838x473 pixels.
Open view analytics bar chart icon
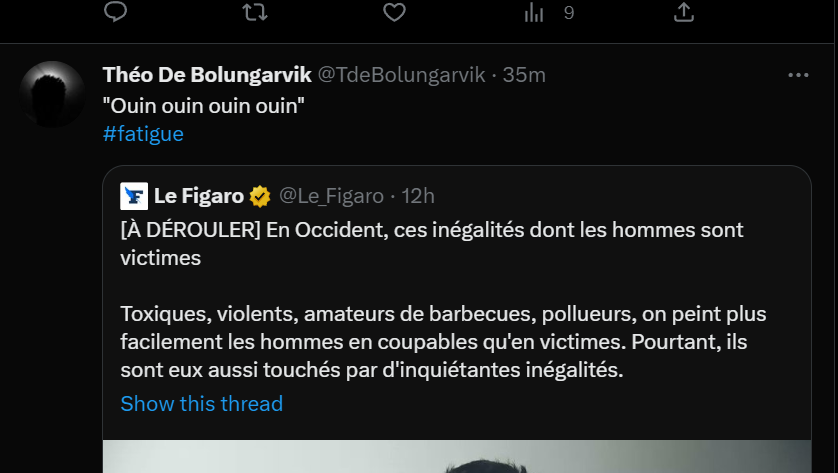tap(535, 12)
